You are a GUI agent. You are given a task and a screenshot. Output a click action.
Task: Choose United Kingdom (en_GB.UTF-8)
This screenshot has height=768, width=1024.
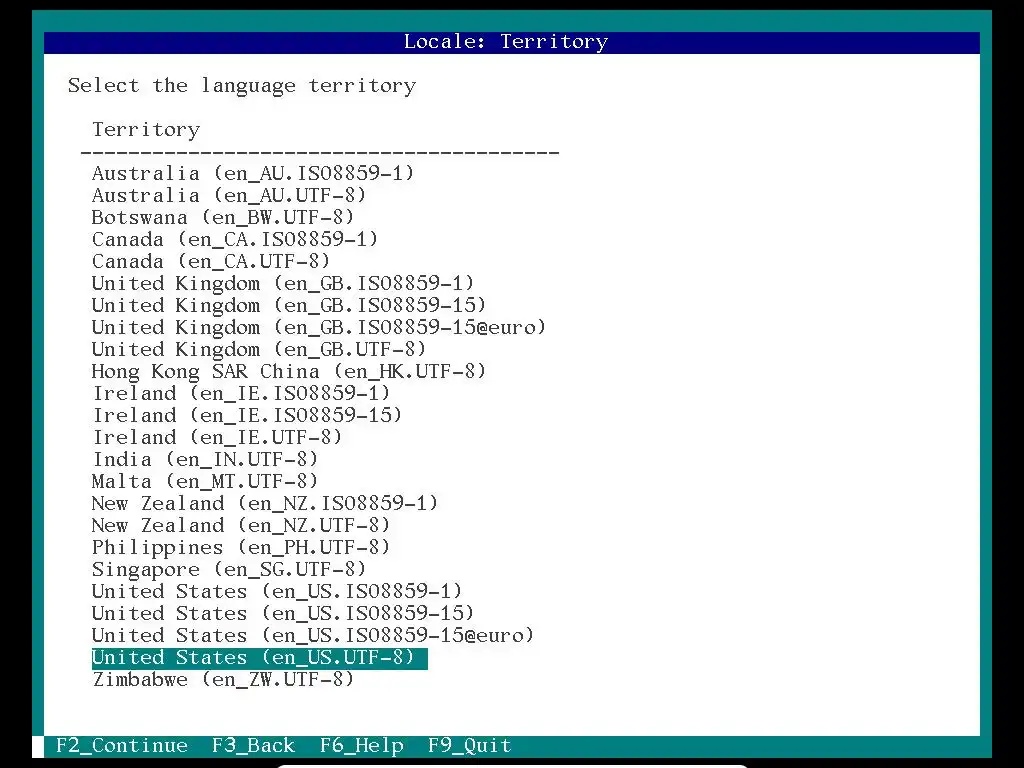coord(259,349)
